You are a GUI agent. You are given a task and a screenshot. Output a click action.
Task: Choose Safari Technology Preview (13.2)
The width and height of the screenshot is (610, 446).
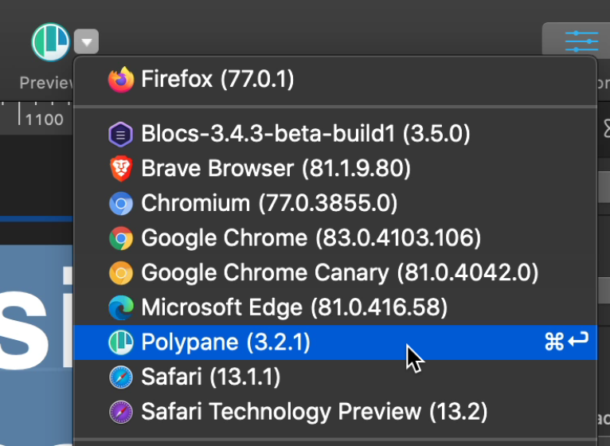(335, 412)
